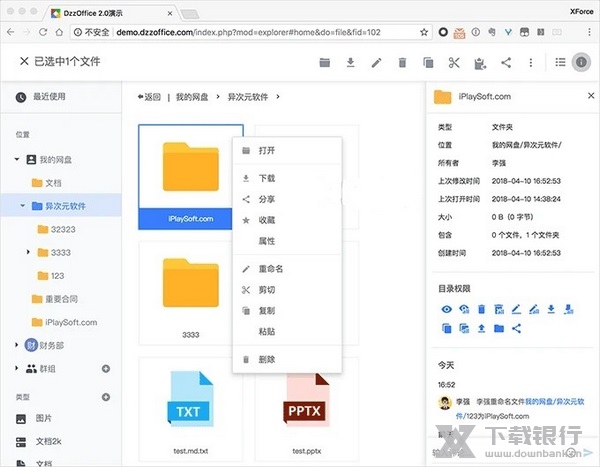Toggle the info details panel button

[581, 62]
